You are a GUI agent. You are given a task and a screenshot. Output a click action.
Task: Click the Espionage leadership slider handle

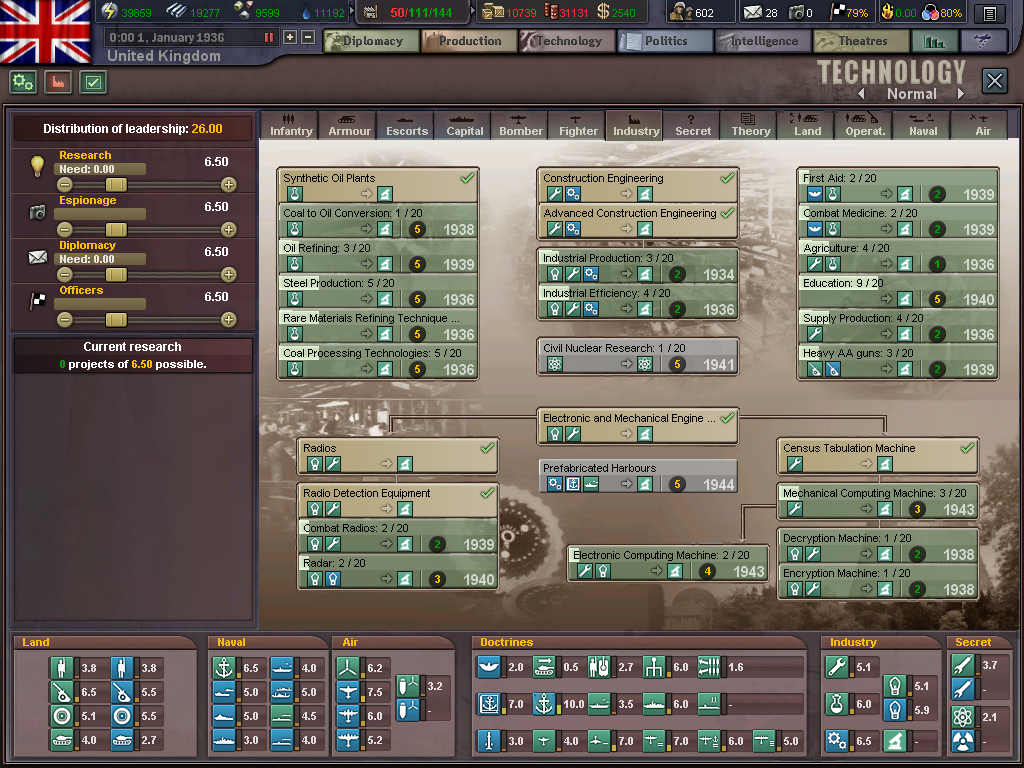click(116, 230)
